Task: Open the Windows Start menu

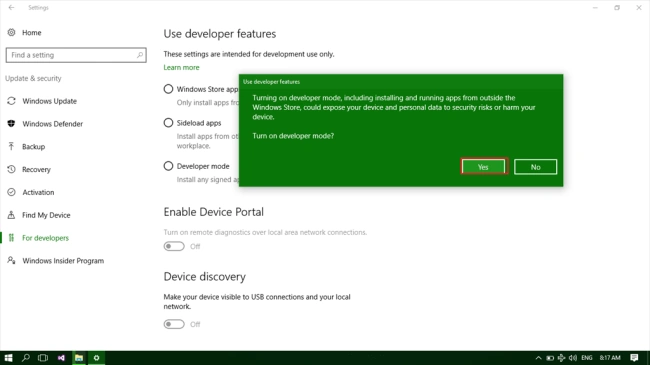Action: 8,358
